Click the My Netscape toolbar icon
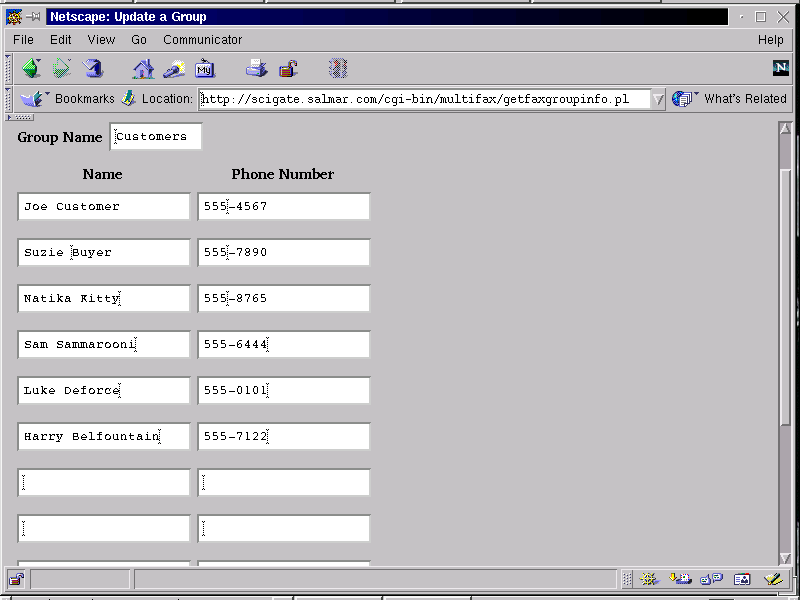800x600 pixels. (x=205, y=69)
